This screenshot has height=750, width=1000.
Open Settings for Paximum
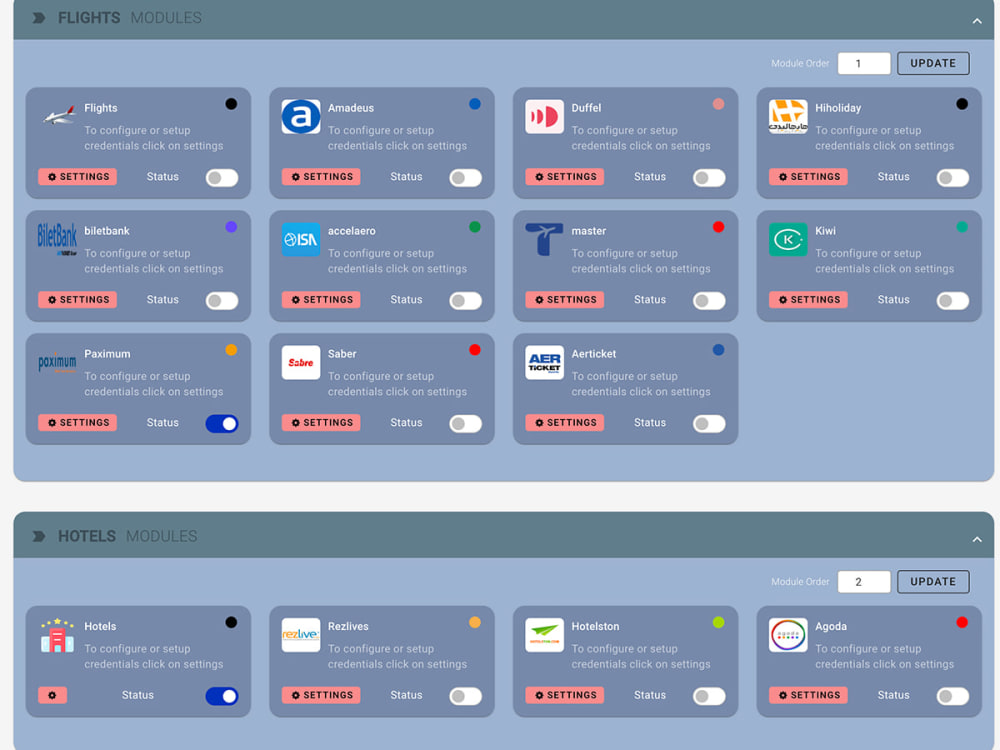[x=77, y=423]
